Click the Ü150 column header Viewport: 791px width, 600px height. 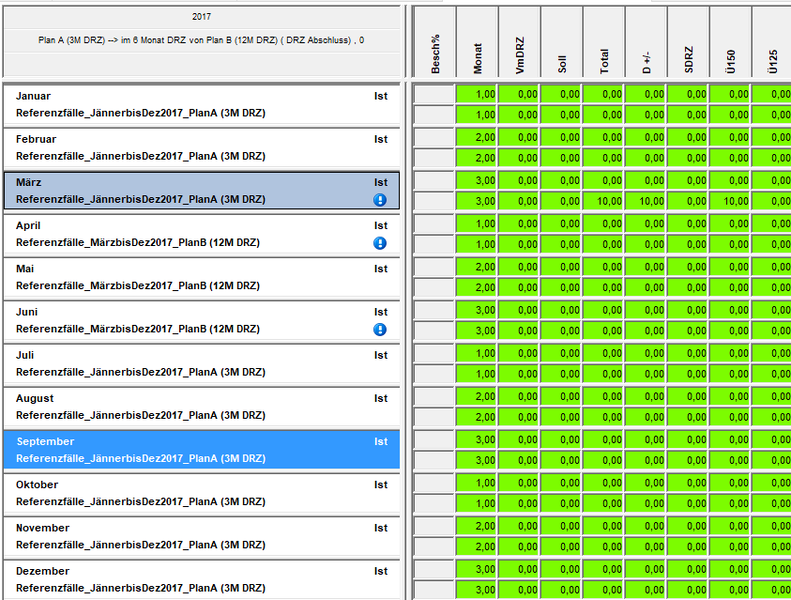click(731, 42)
